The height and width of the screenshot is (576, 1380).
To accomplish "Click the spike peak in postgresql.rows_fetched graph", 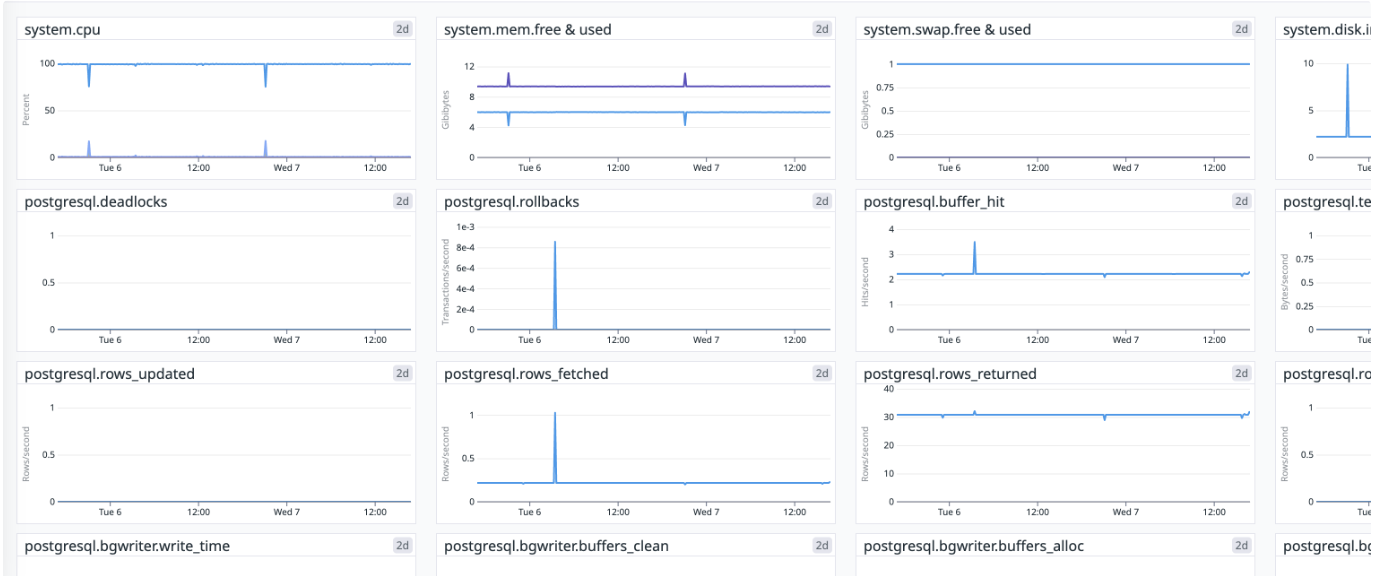I will click(x=555, y=414).
